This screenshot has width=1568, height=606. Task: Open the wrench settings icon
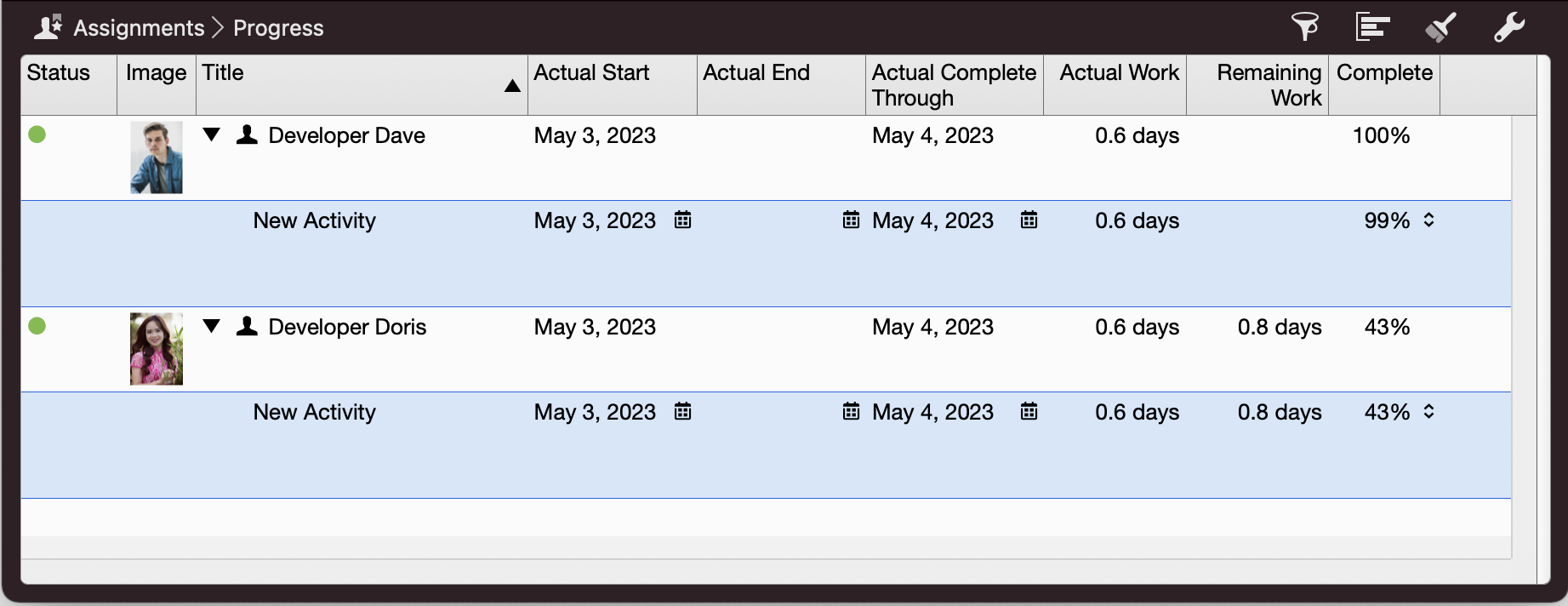pos(1509,27)
